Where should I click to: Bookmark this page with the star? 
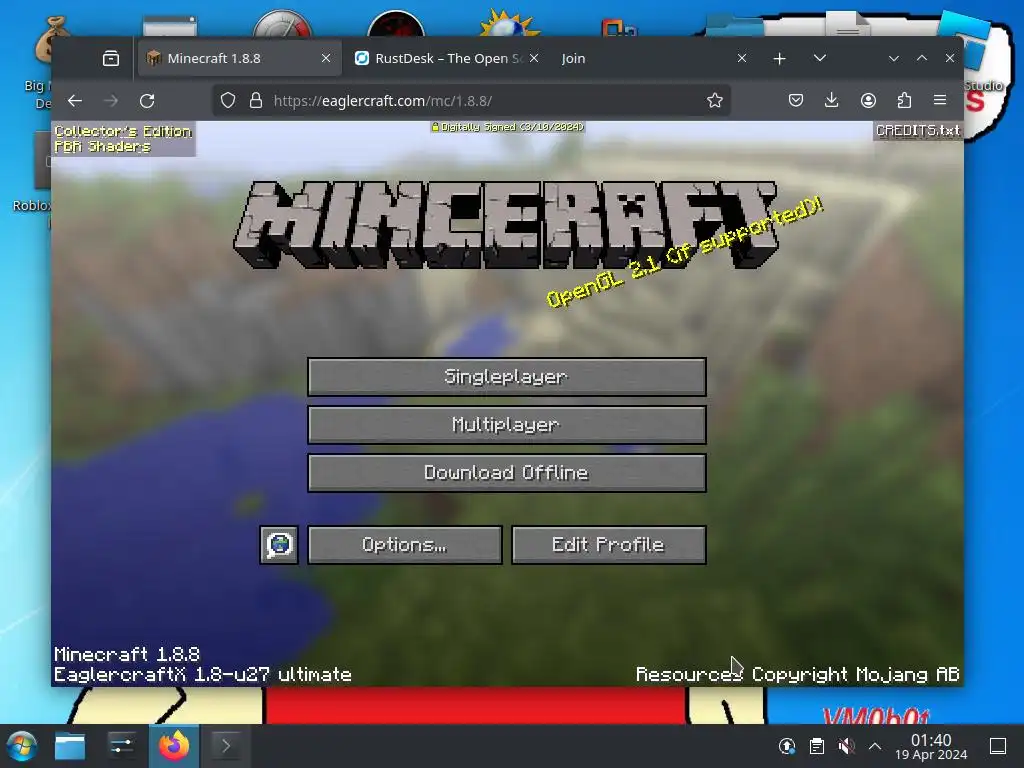pos(715,101)
